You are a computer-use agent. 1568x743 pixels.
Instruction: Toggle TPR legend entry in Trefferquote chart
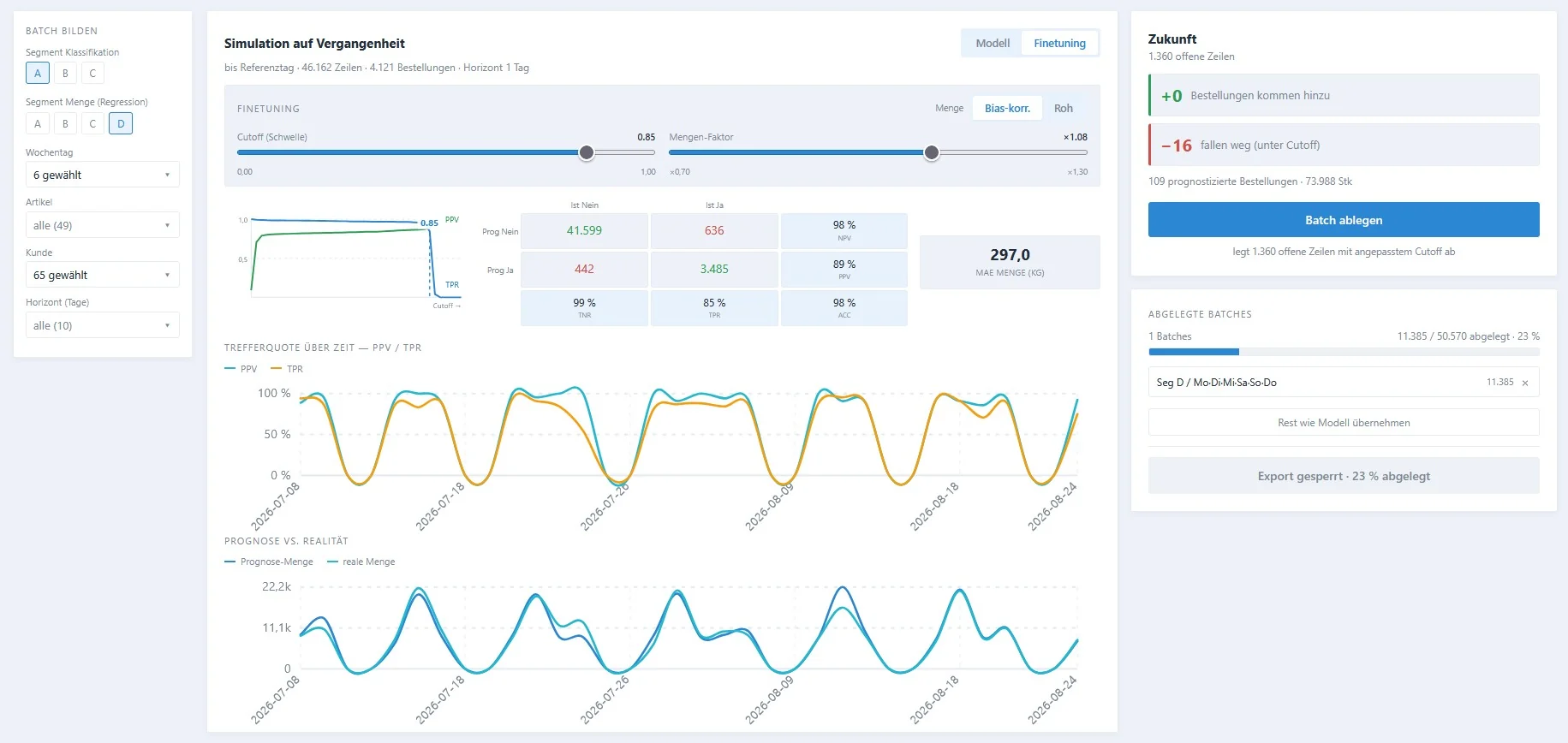click(x=287, y=369)
